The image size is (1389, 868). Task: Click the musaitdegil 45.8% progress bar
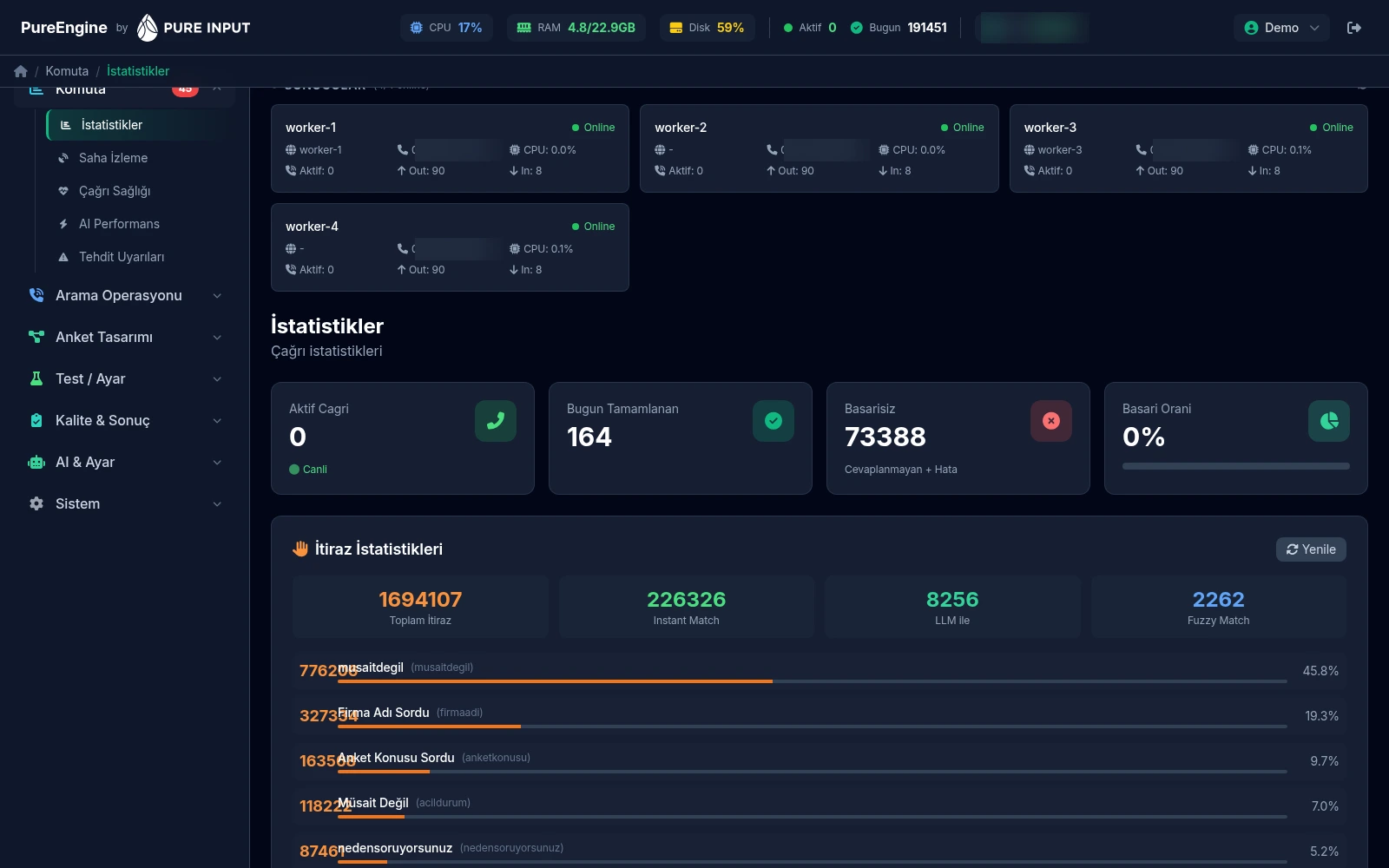click(x=813, y=681)
